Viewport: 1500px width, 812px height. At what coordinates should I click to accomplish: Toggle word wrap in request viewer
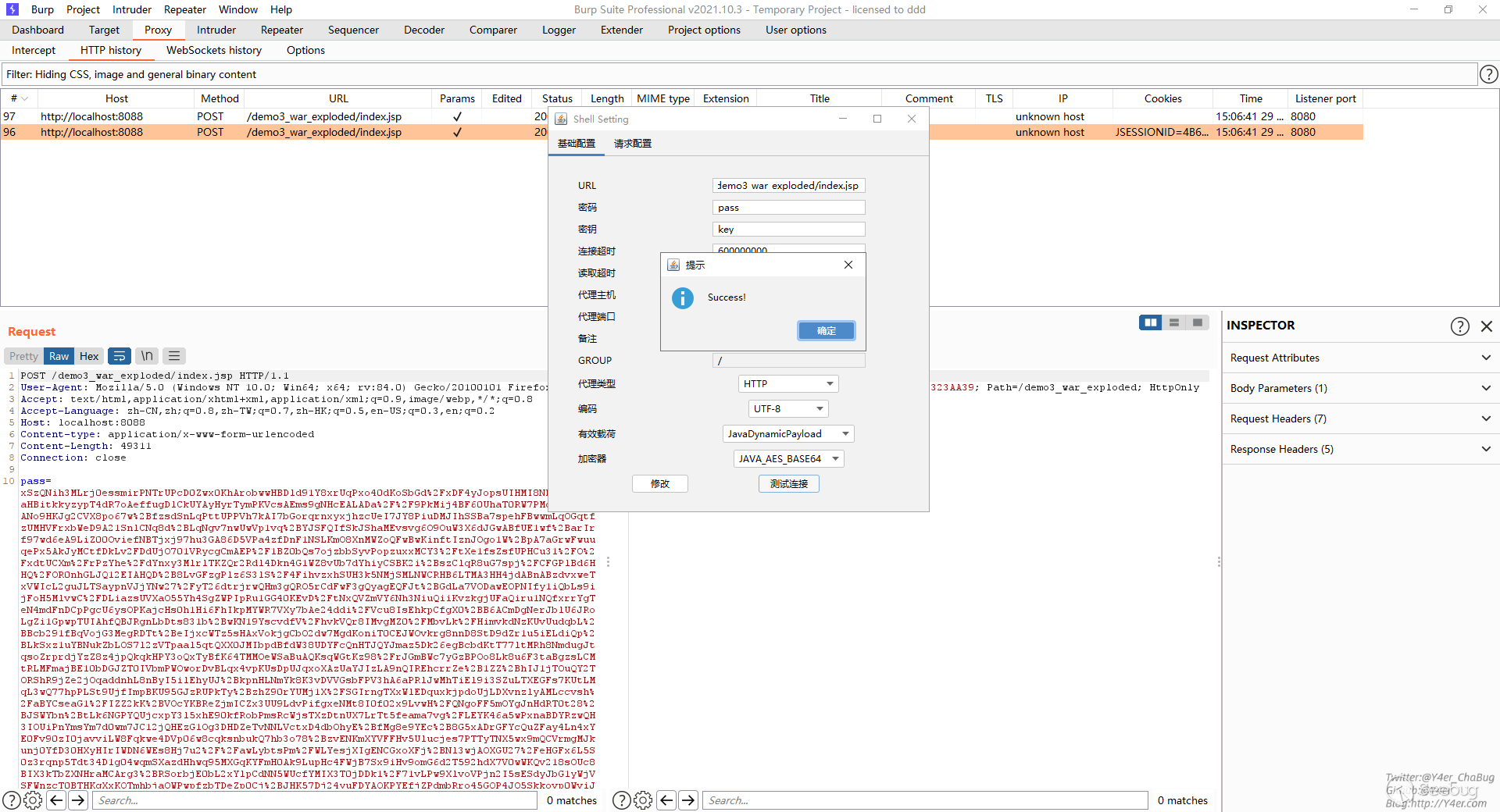(x=120, y=356)
